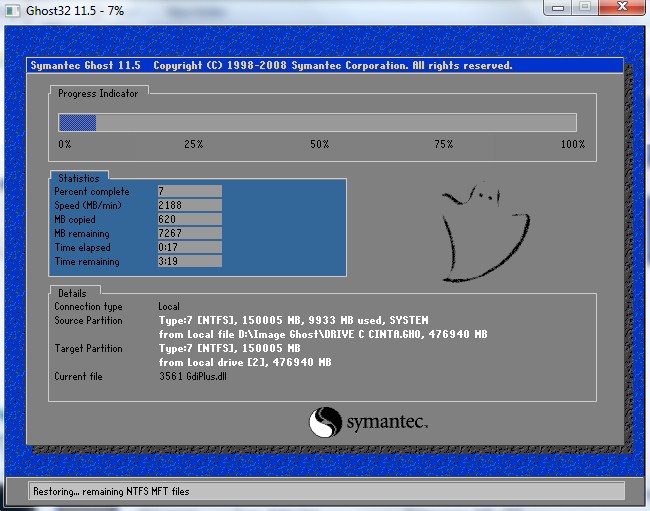Click the 75% progress scale marker
Viewport: 650px width, 511px height.
click(x=444, y=144)
